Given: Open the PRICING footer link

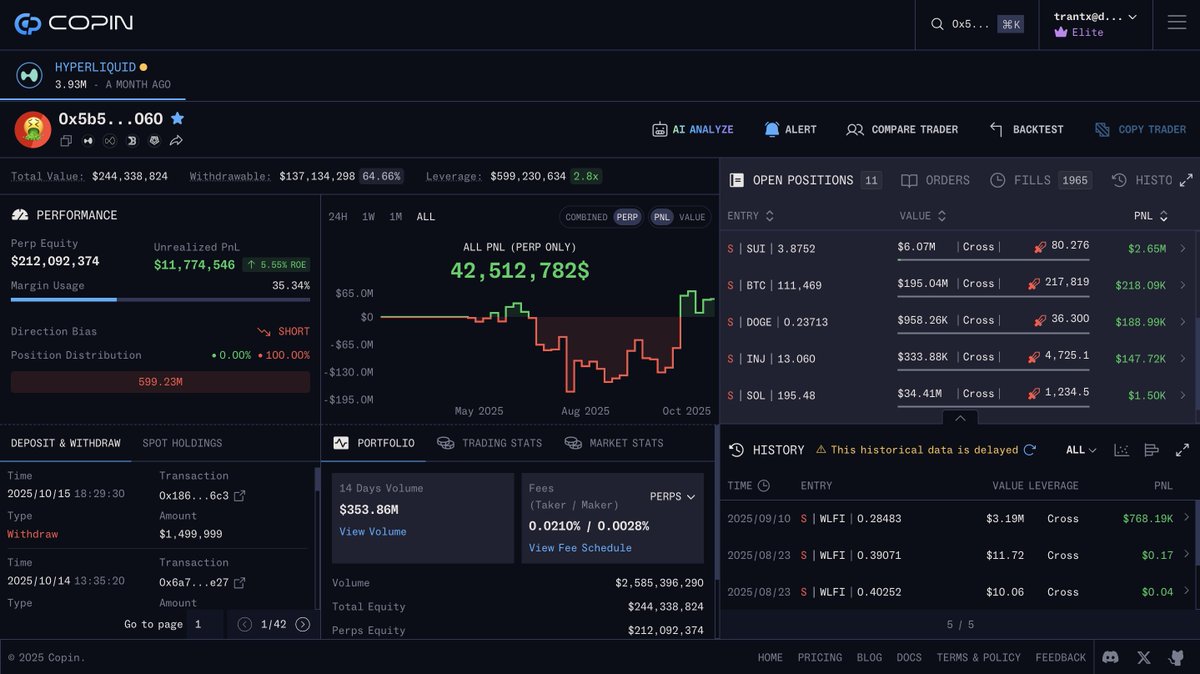Looking at the screenshot, I should pyautogui.click(x=820, y=657).
